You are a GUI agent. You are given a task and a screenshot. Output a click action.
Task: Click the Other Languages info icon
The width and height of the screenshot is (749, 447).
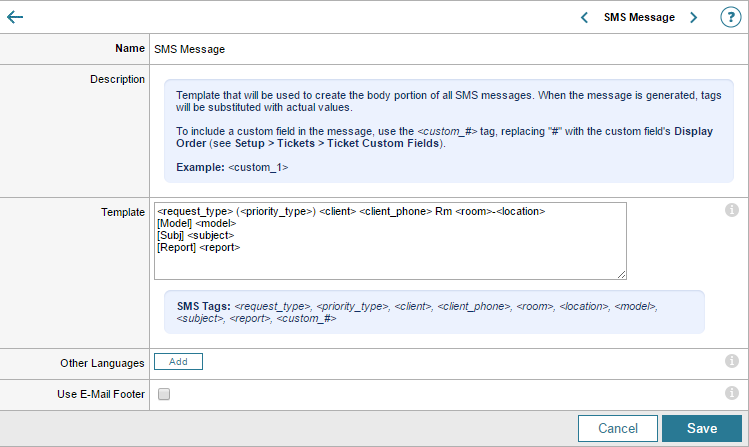(731, 362)
